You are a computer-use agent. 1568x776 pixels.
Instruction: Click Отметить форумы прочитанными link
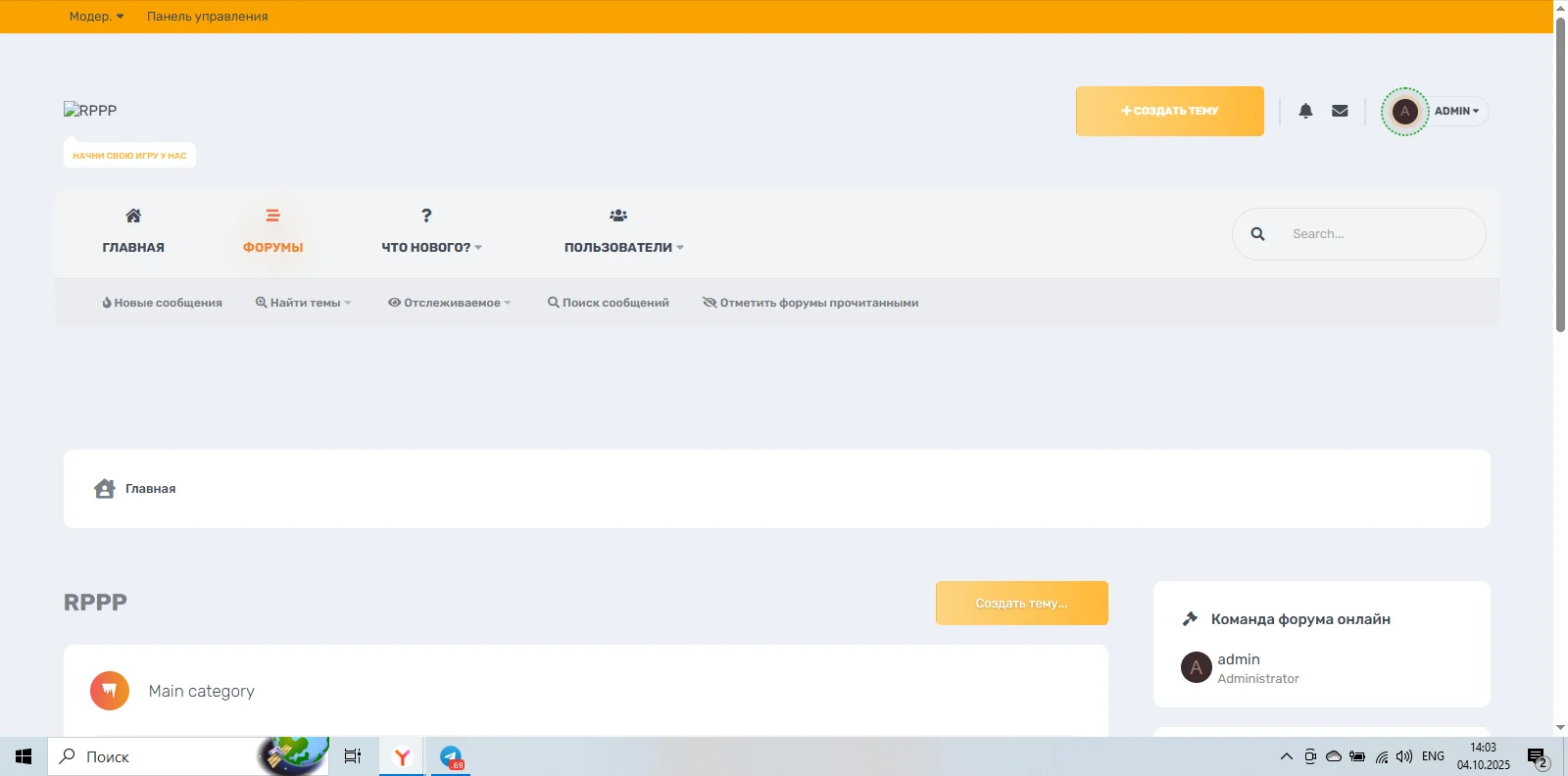click(x=810, y=303)
